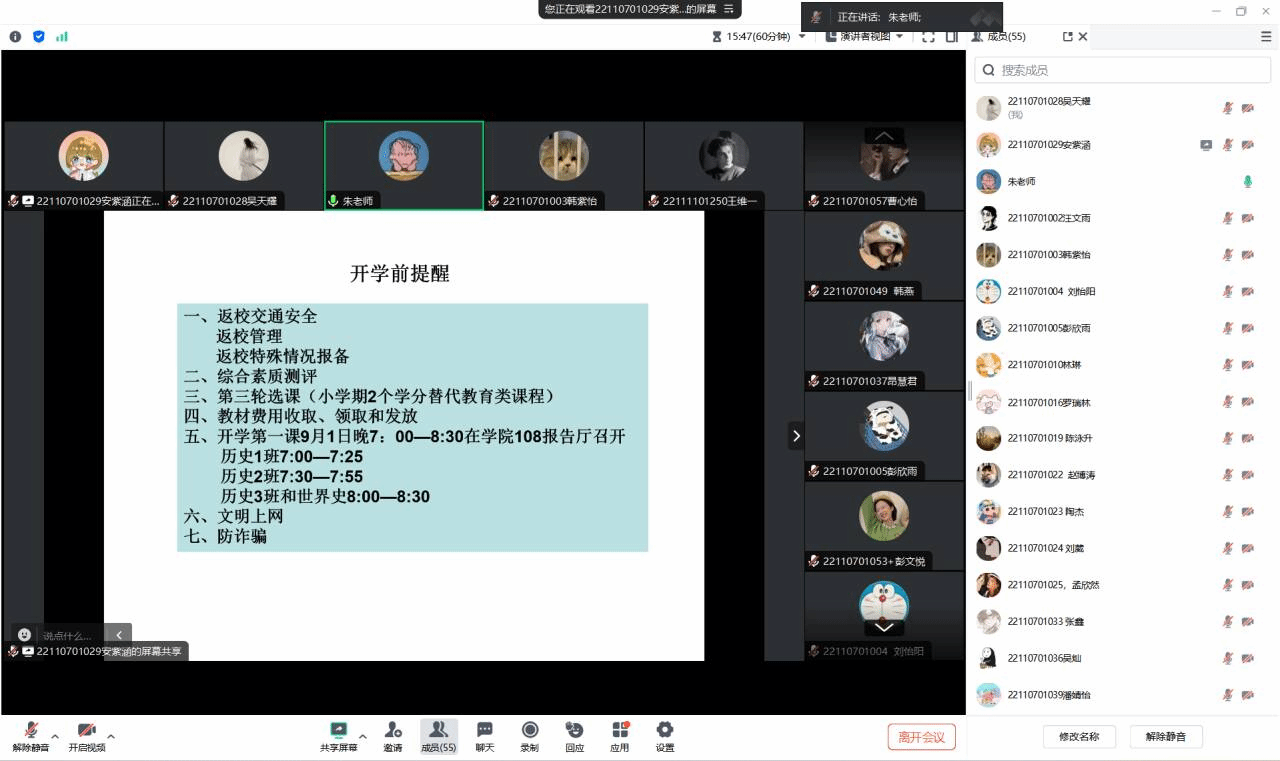Click the network signal strength icon
The height and width of the screenshot is (761, 1280).
(62, 36)
